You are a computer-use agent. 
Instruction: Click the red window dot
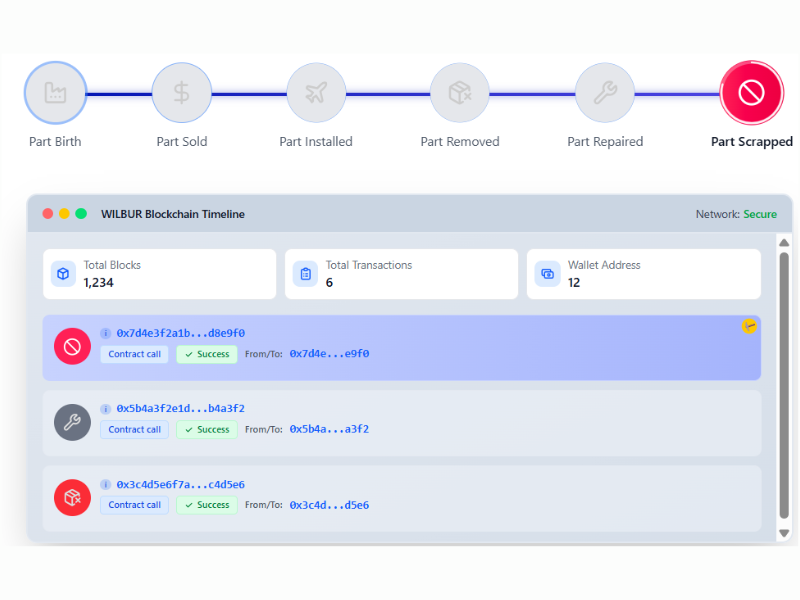48,214
